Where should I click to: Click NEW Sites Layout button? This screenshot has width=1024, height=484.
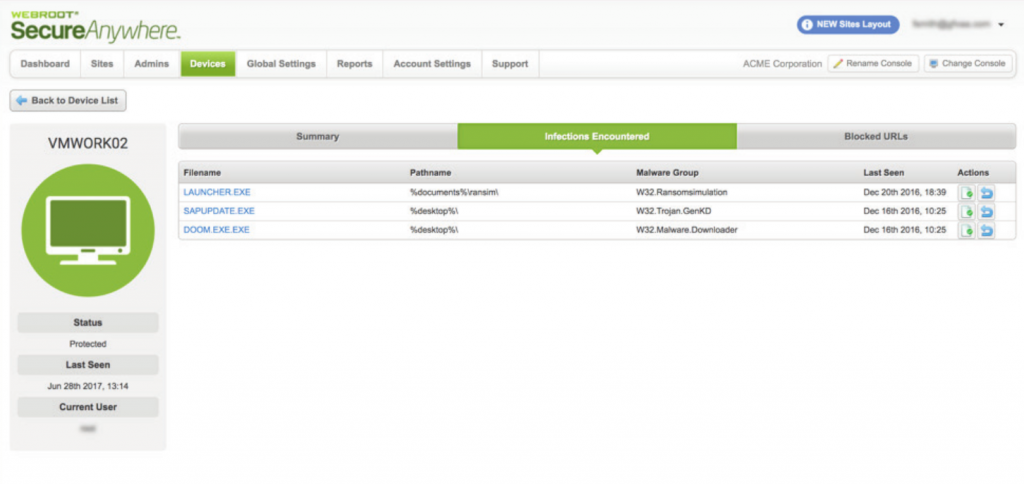[848, 25]
